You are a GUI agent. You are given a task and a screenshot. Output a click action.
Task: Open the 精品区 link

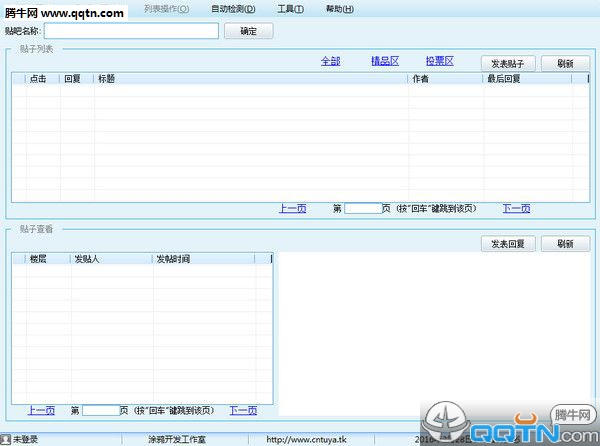click(x=385, y=61)
